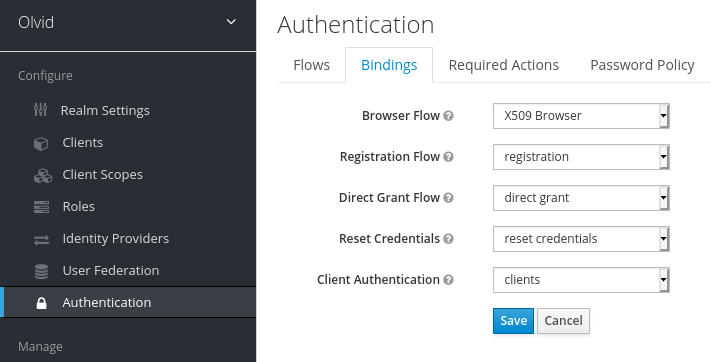Switch to the Flows tab
This screenshot has width=711, height=362.
point(312,65)
